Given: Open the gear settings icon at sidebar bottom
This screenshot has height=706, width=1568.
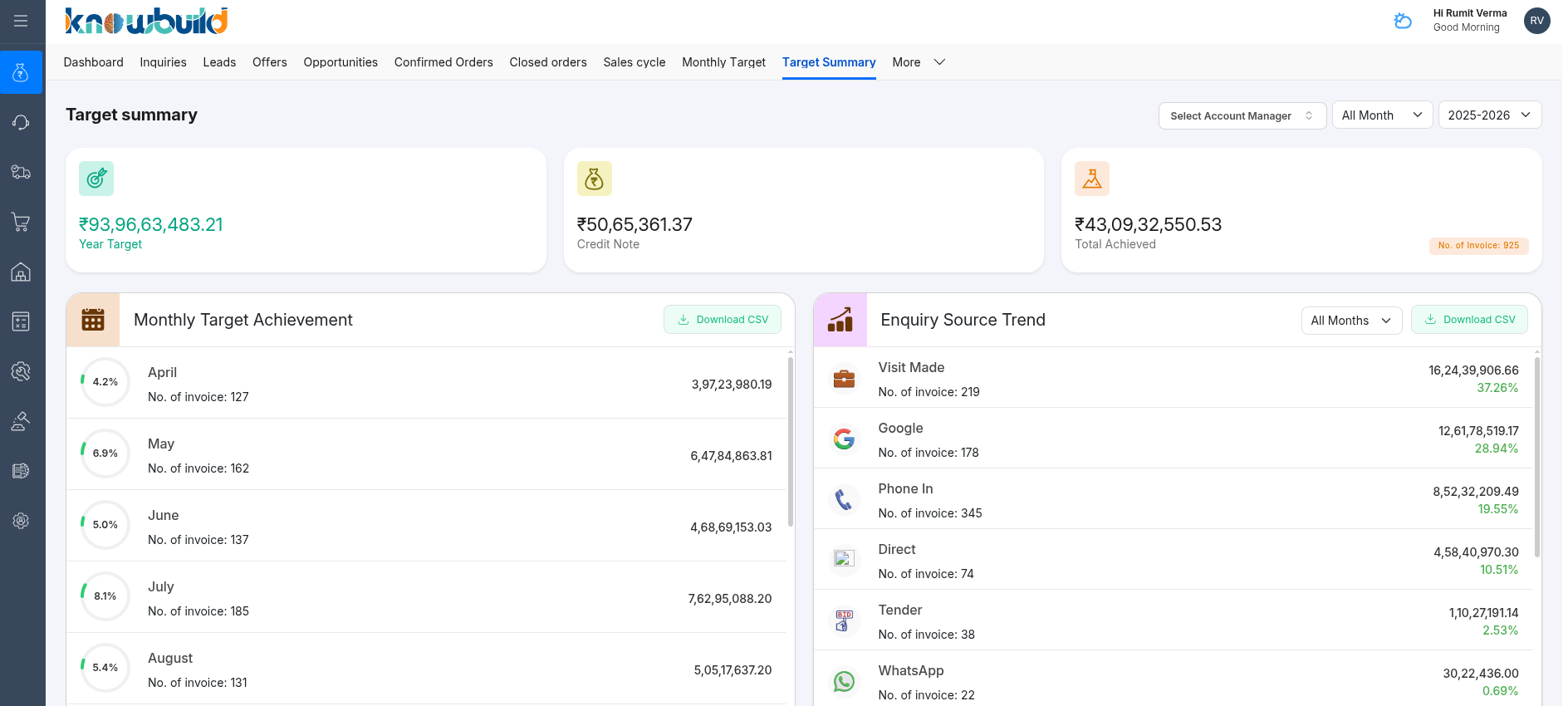Looking at the screenshot, I should coord(21,521).
